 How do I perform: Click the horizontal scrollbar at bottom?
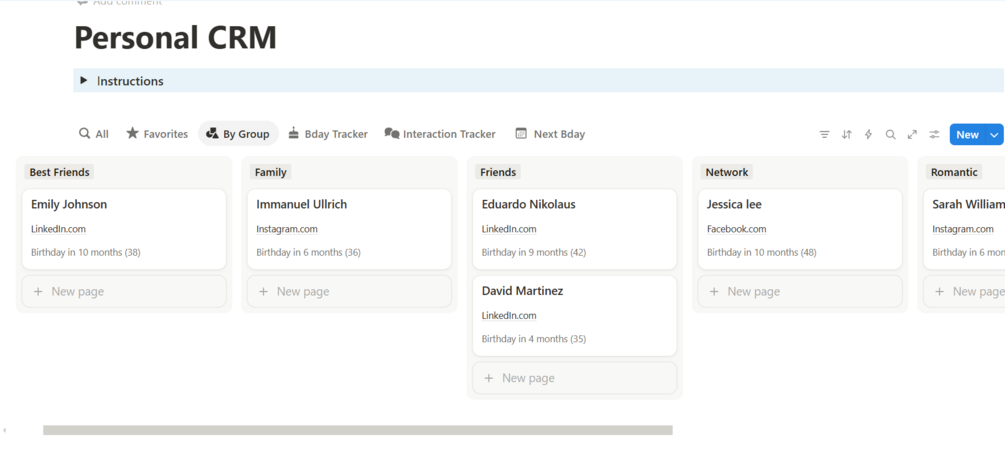coord(357,431)
